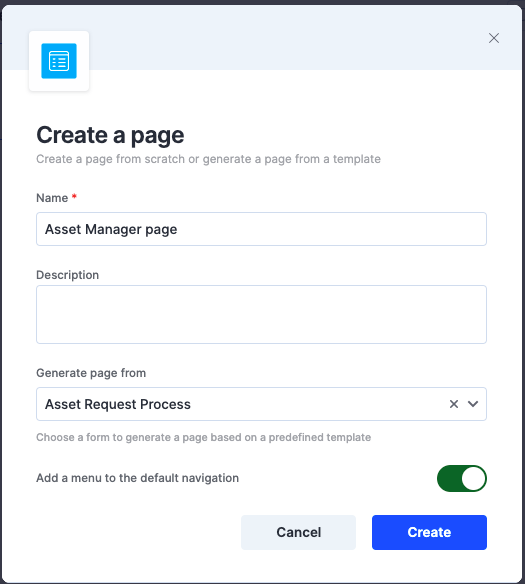Expand the Generate page from chevron
Image resolution: width=525 pixels, height=584 pixels.
pyautogui.click(x=473, y=404)
